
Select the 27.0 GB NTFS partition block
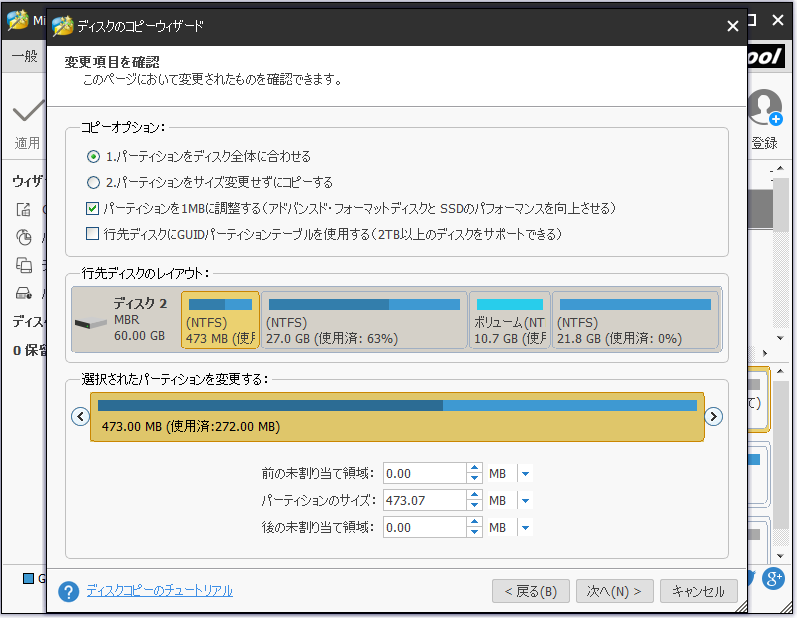pos(364,320)
